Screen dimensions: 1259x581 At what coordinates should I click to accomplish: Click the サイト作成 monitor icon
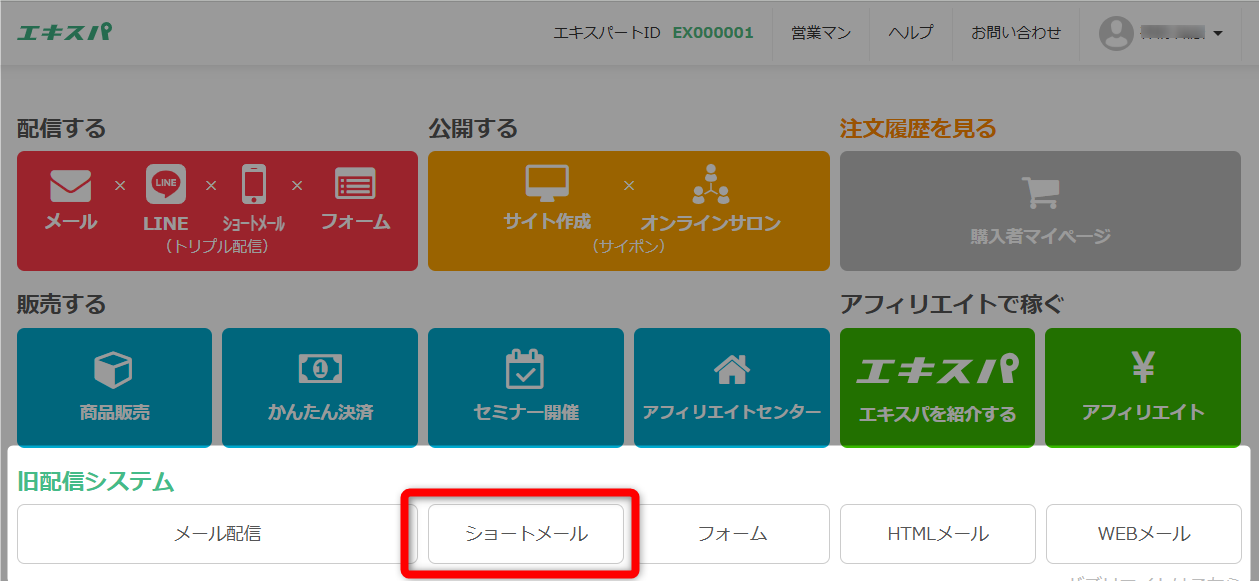tap(547, 184)
